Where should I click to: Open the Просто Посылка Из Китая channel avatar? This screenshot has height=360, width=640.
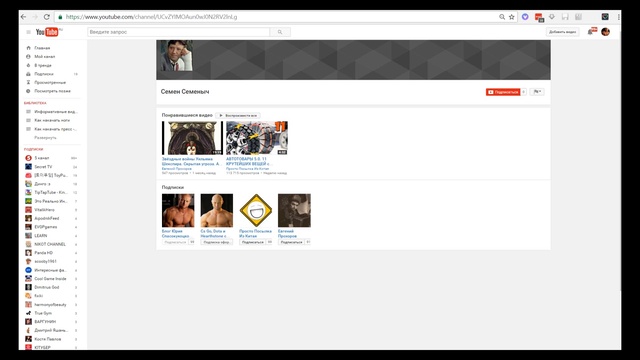pos(256,210)
